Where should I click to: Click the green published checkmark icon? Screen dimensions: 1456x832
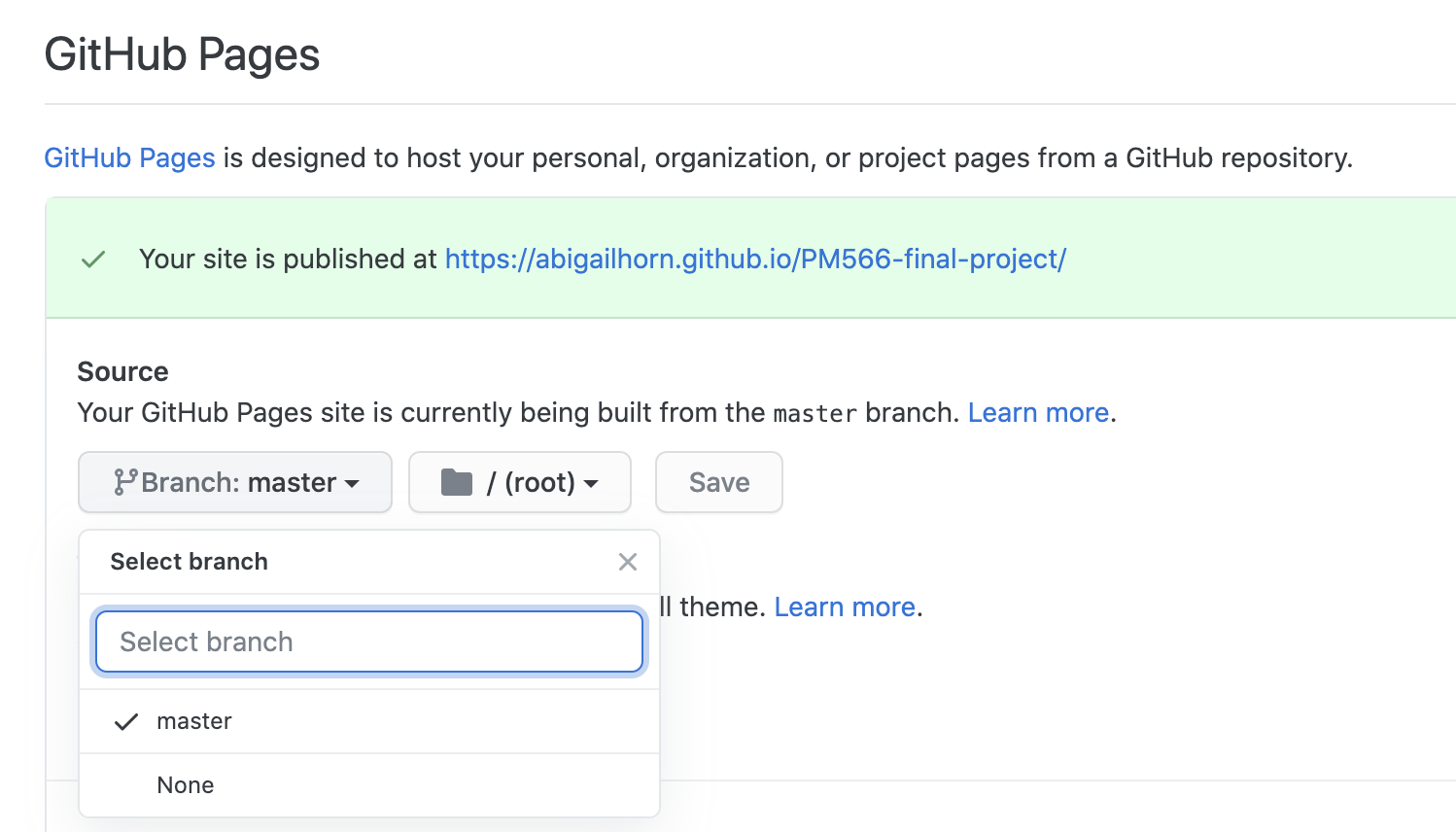pyautogui.click(x=93, y=260)
